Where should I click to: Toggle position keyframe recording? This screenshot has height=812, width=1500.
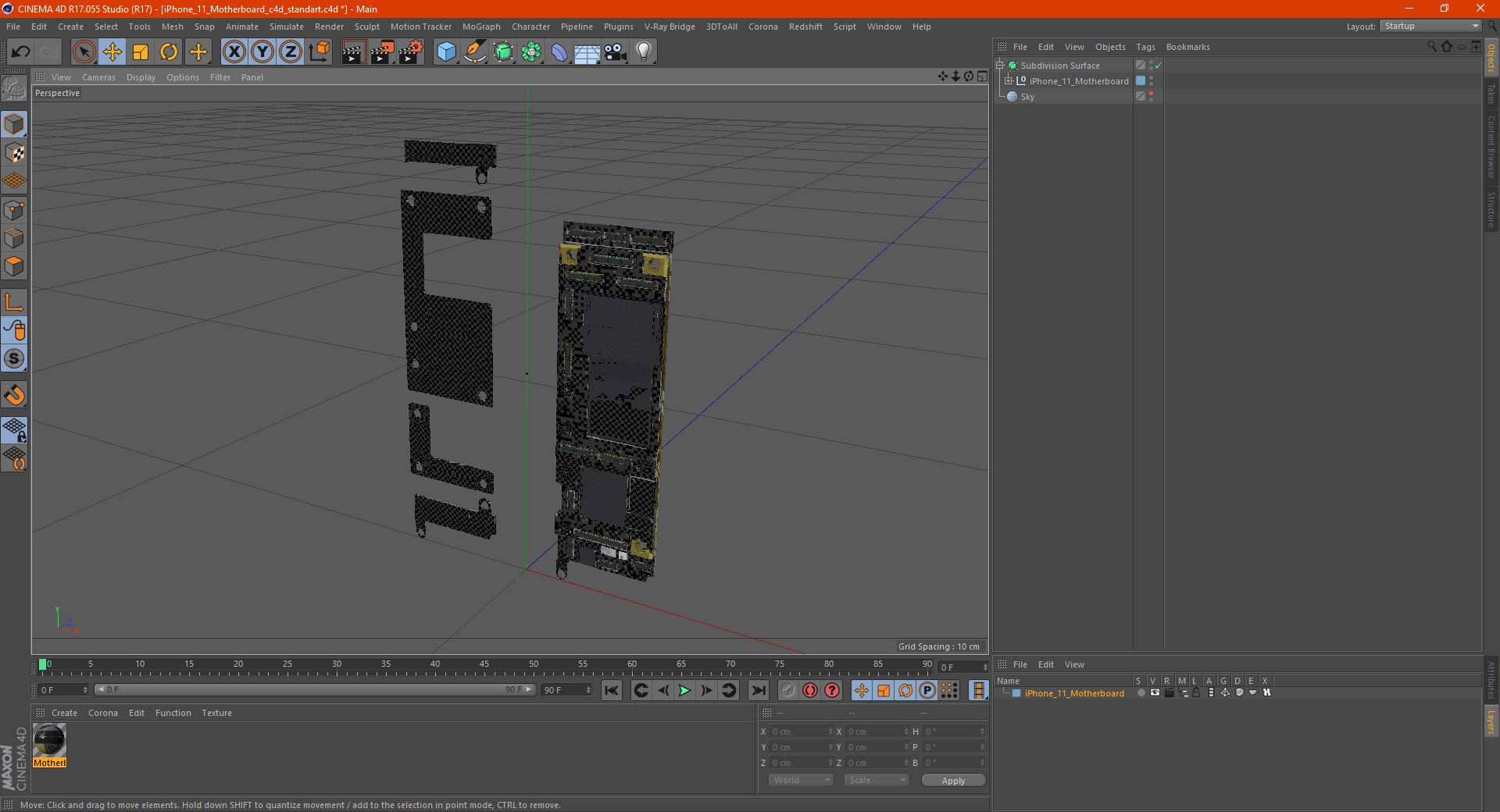tap(862, 690)
